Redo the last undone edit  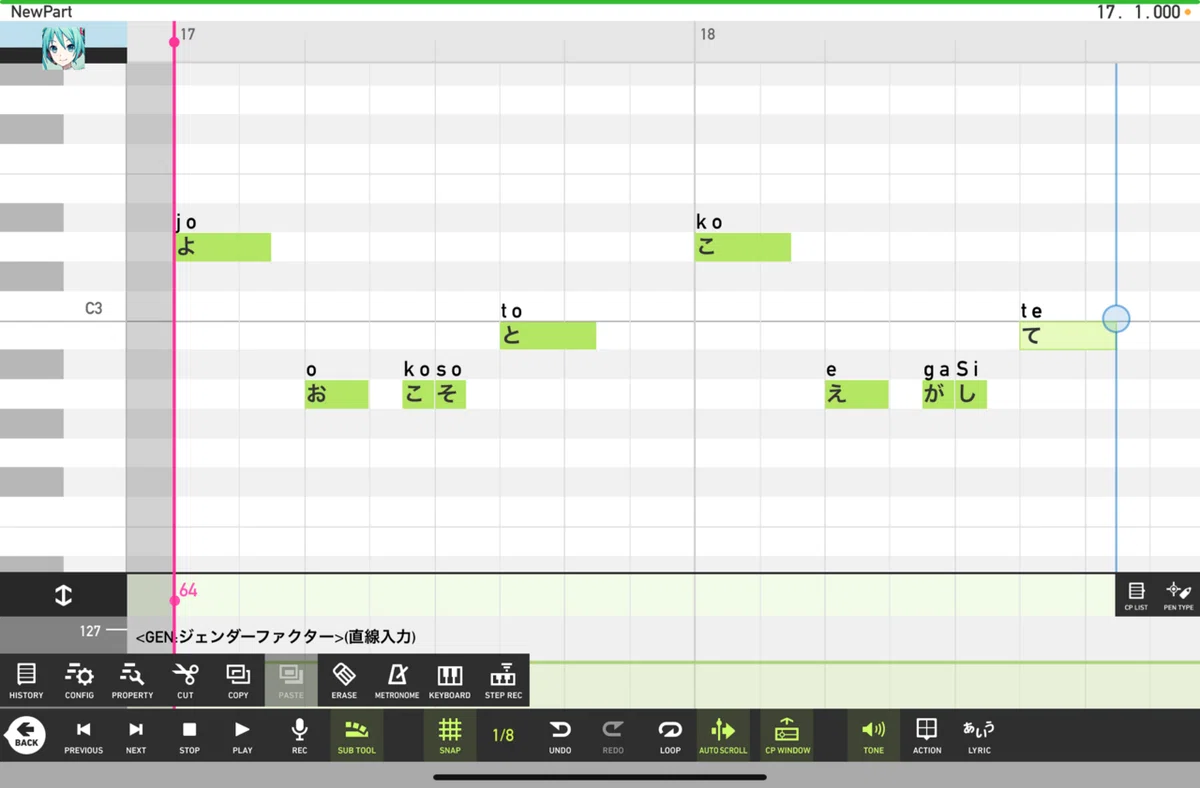(613, 736)
